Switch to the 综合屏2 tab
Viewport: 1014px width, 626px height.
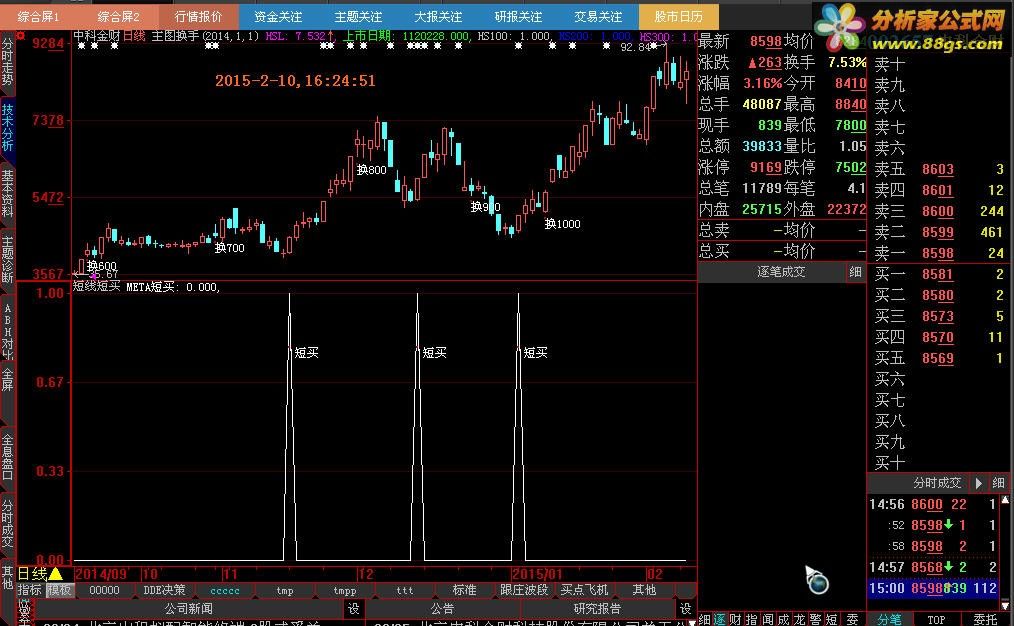click(118, 16)
